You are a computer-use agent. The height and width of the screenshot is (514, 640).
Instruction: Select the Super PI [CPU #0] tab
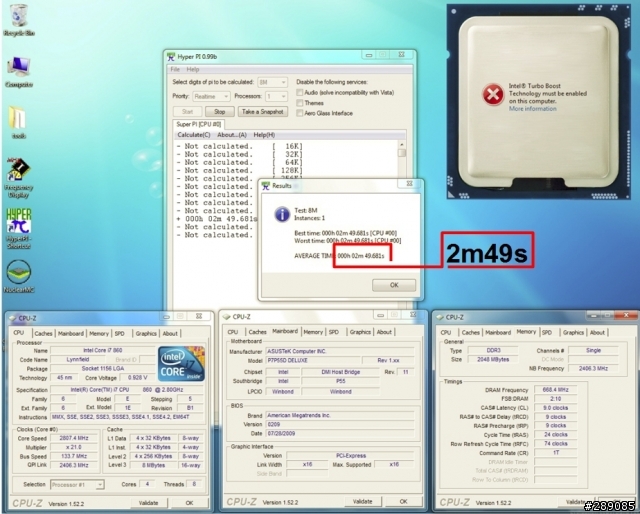(198, 124)
